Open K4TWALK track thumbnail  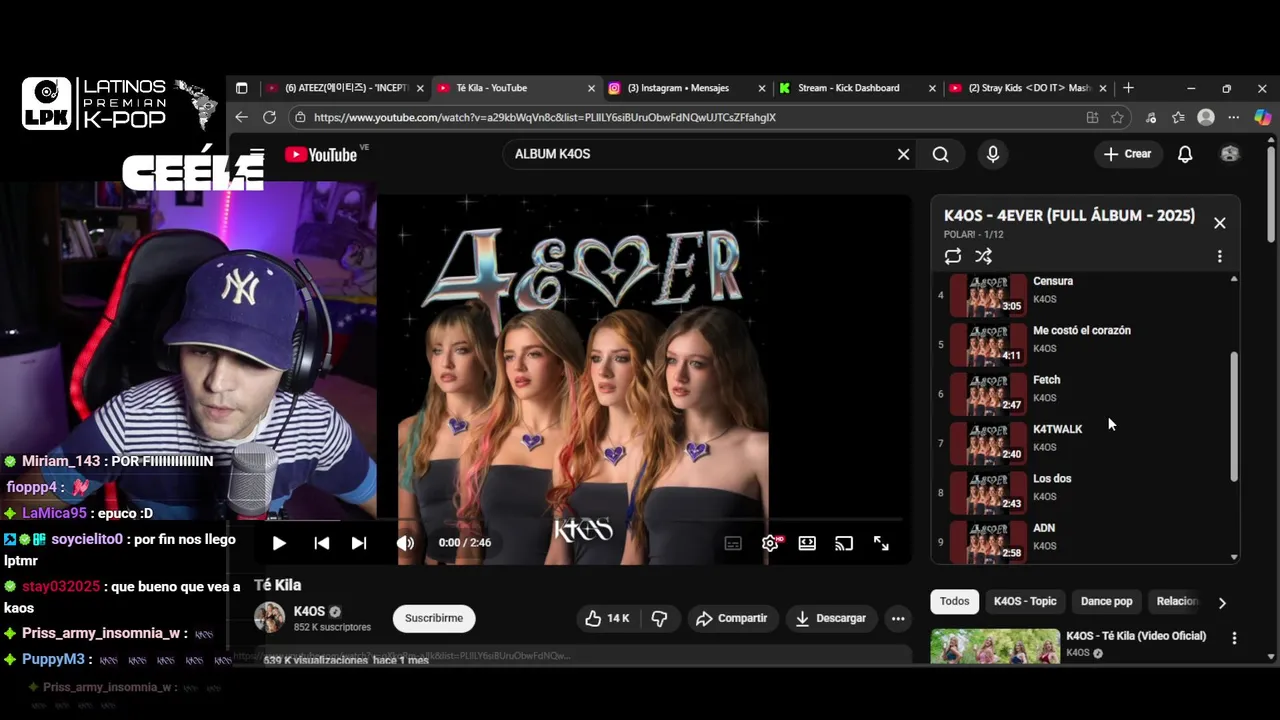pos(988,443)
